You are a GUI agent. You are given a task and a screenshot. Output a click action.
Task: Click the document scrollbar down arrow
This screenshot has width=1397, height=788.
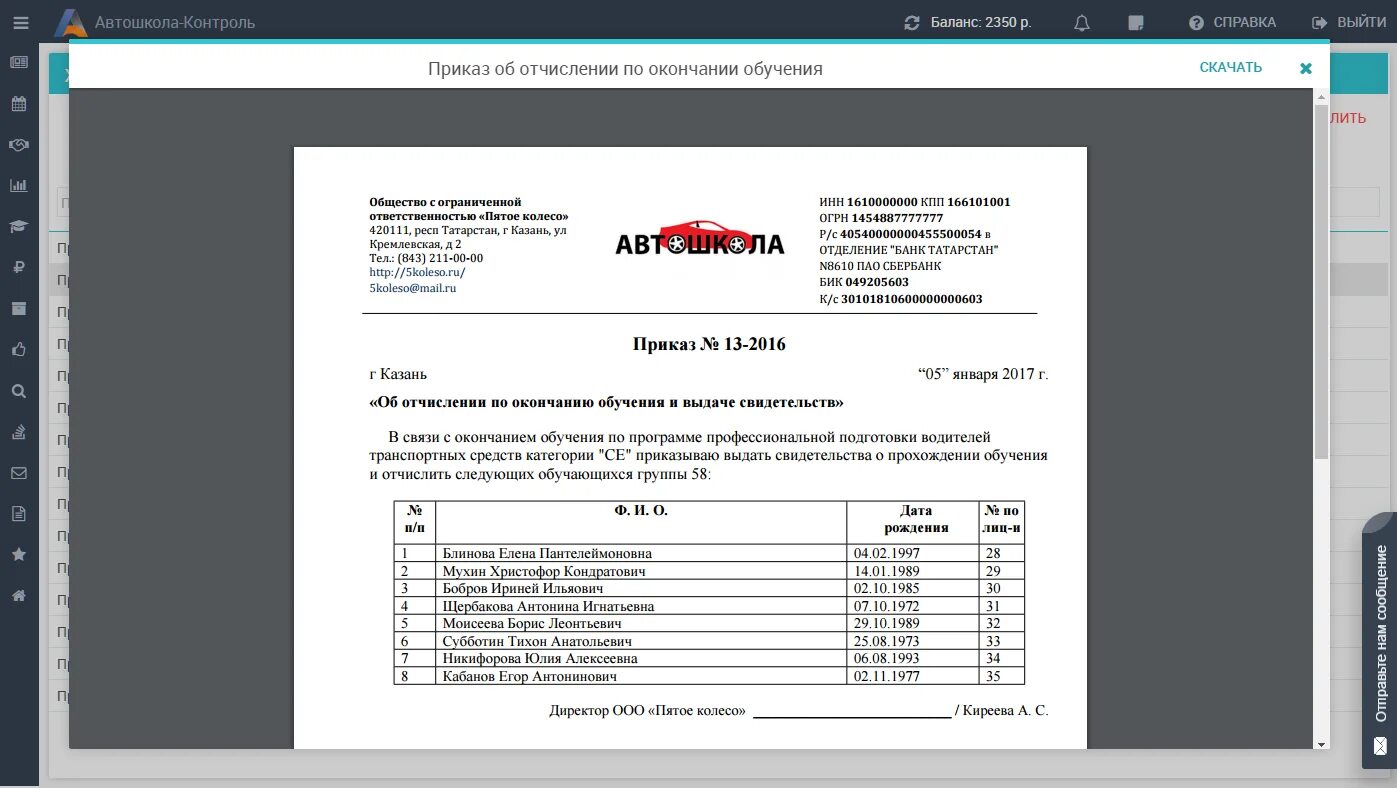(x=1321, y=743)
